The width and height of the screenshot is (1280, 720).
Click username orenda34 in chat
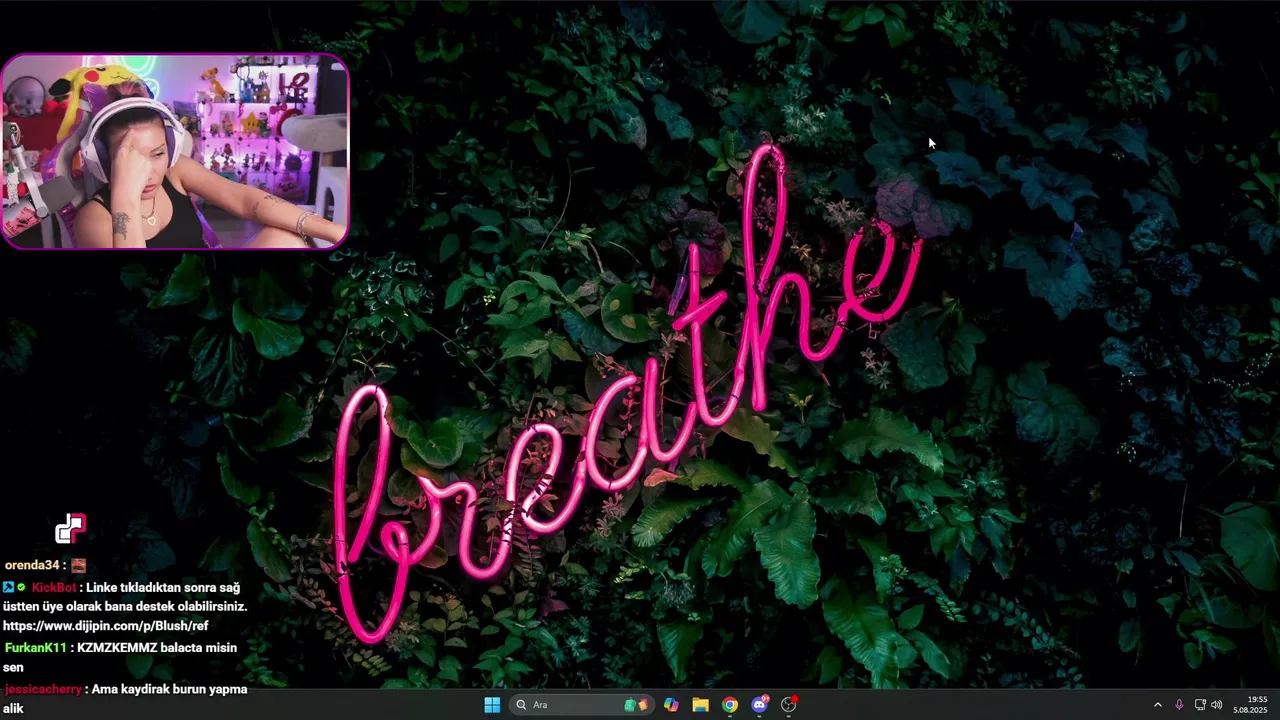coord(32,566)
